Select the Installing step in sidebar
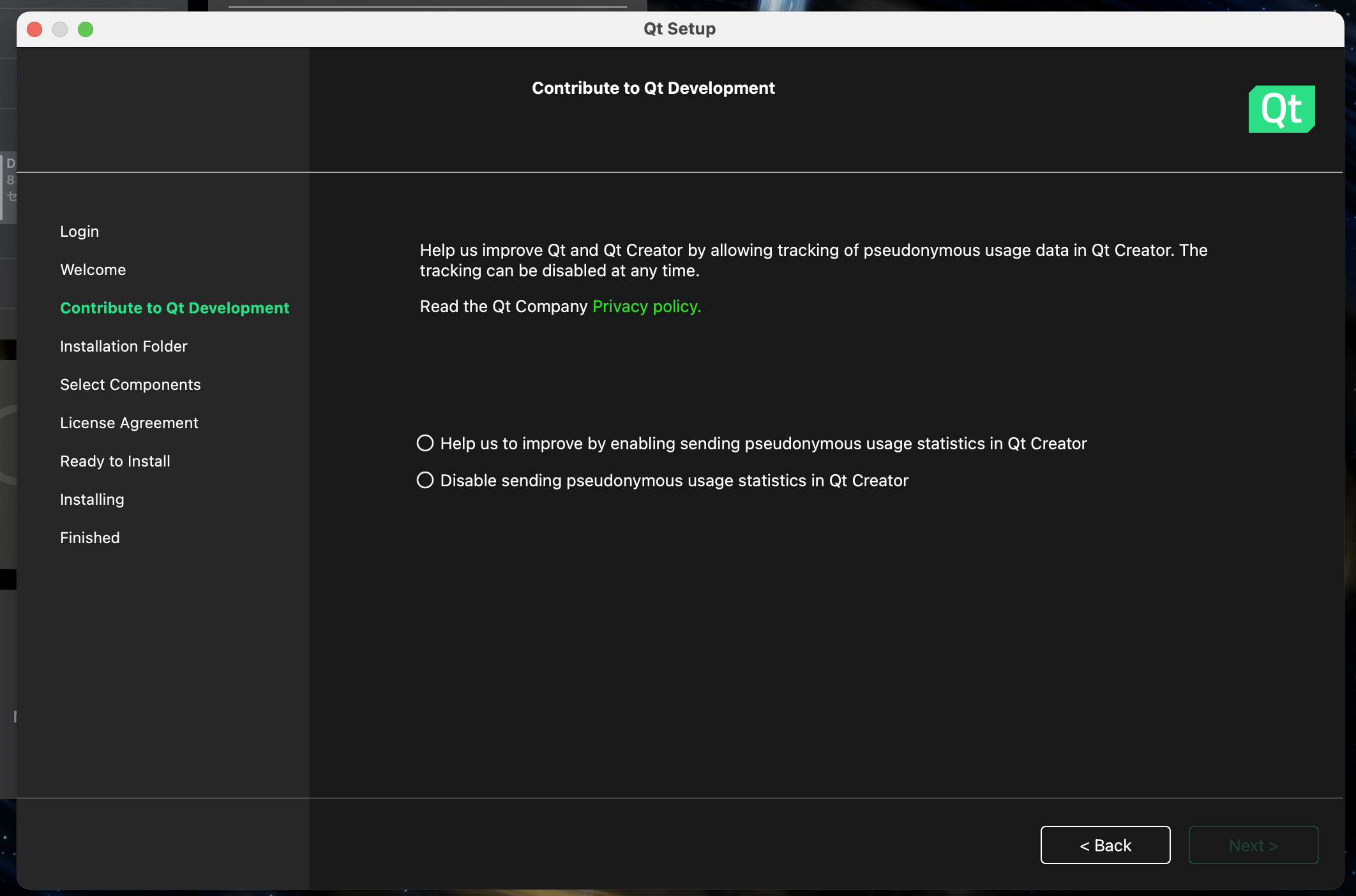 click(x=92, y=499)
